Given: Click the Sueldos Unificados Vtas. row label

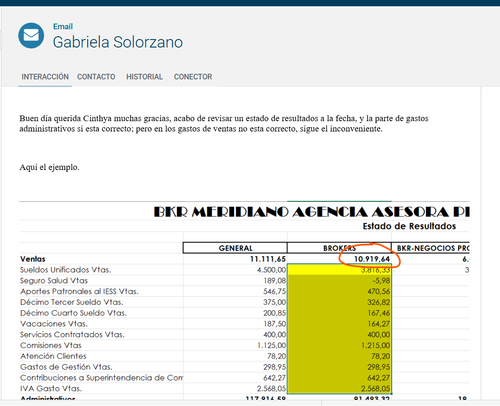Looking at the screenshot, I should pyautogui.click(x=66, y=270).
